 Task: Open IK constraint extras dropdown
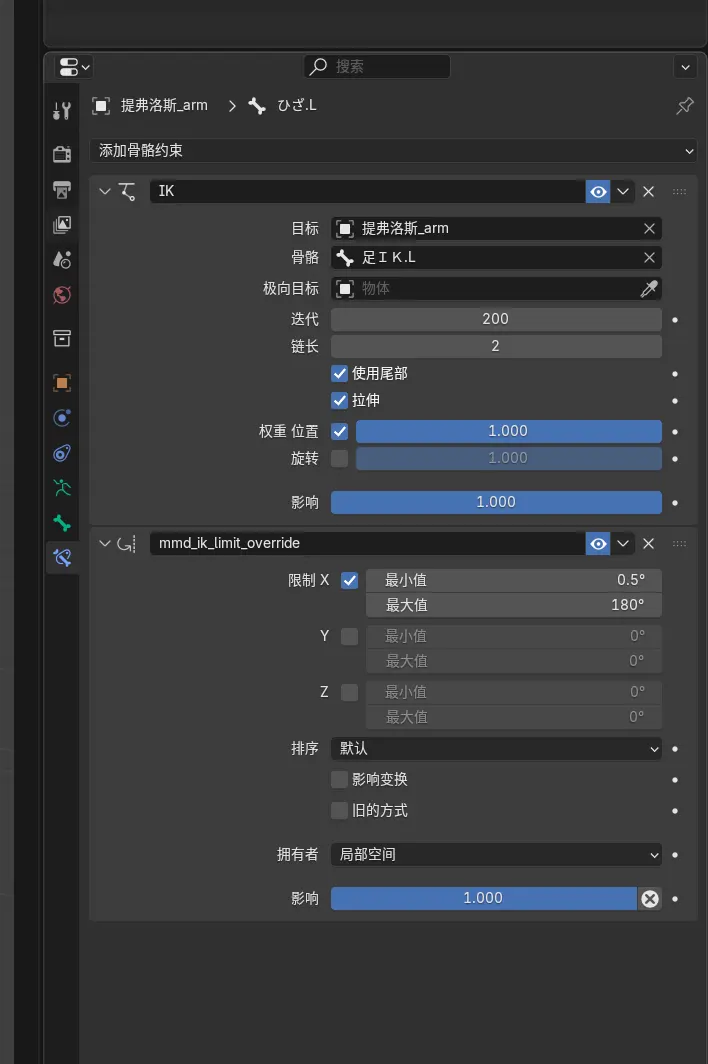point(622,191)
